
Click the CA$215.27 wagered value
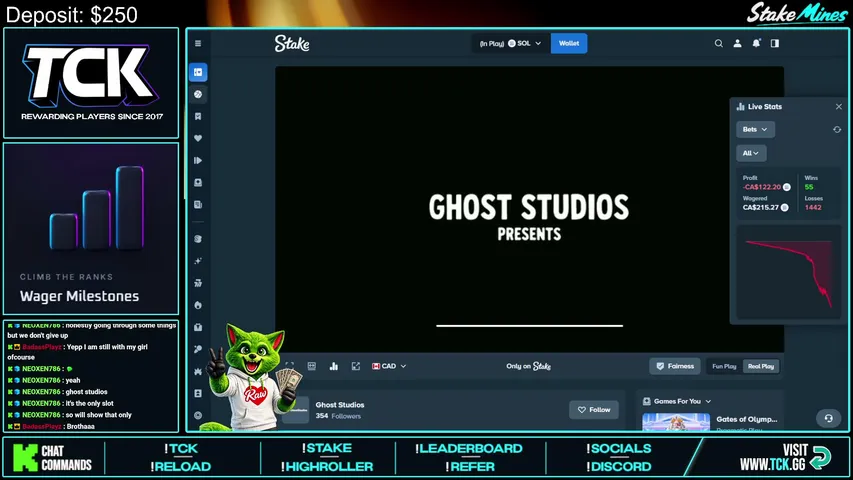point(761,207)
